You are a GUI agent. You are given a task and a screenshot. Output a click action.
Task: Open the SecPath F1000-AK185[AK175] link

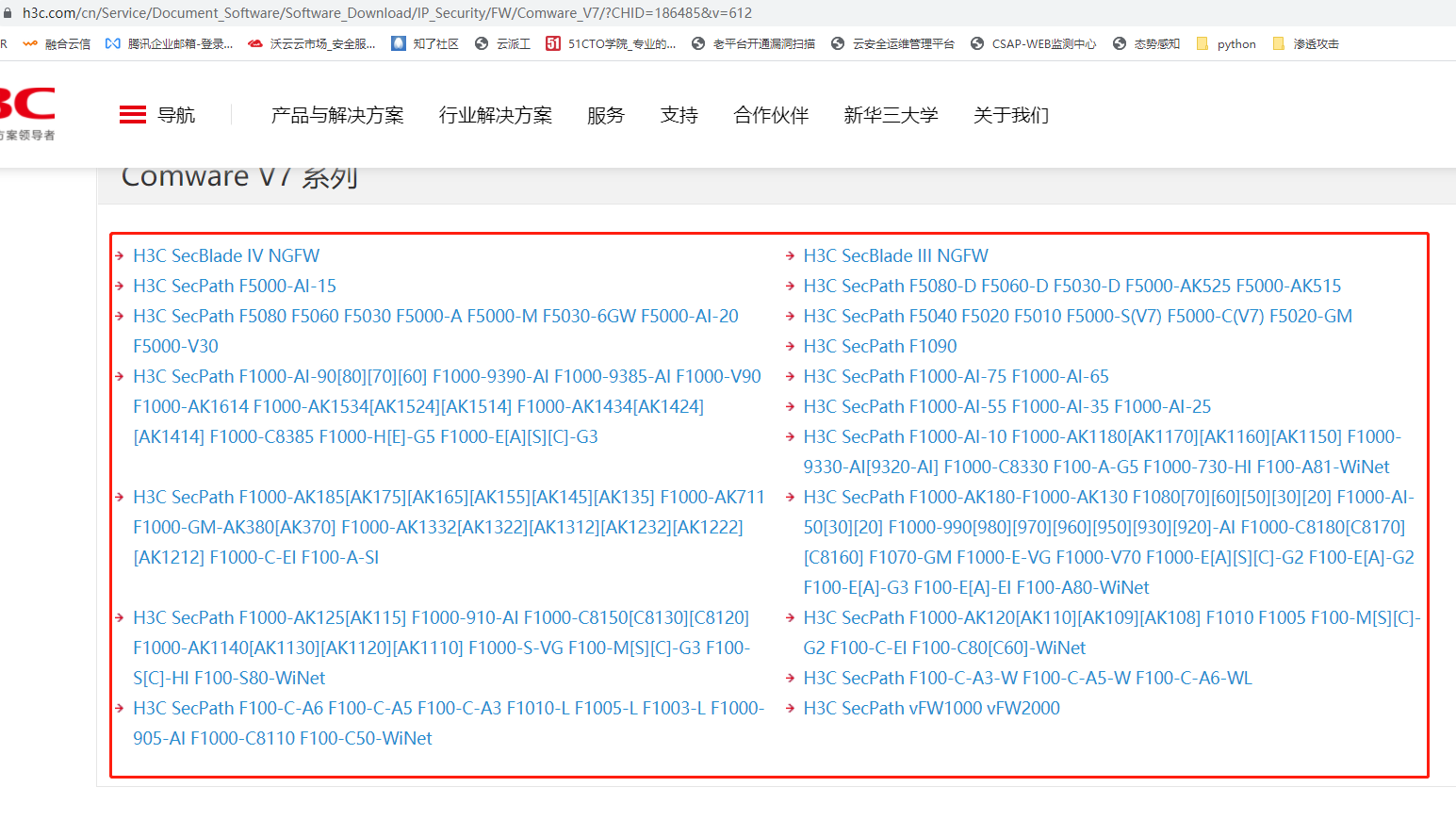pyautogui.click(x=449, y=527)
